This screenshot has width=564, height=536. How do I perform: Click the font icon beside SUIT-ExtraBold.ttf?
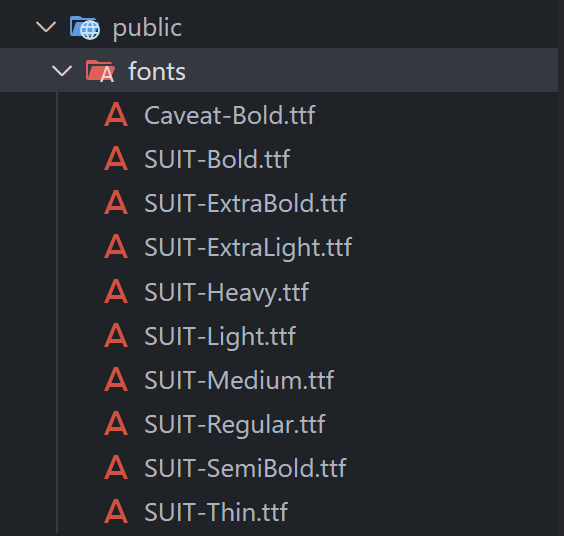(x=116, y=203)
